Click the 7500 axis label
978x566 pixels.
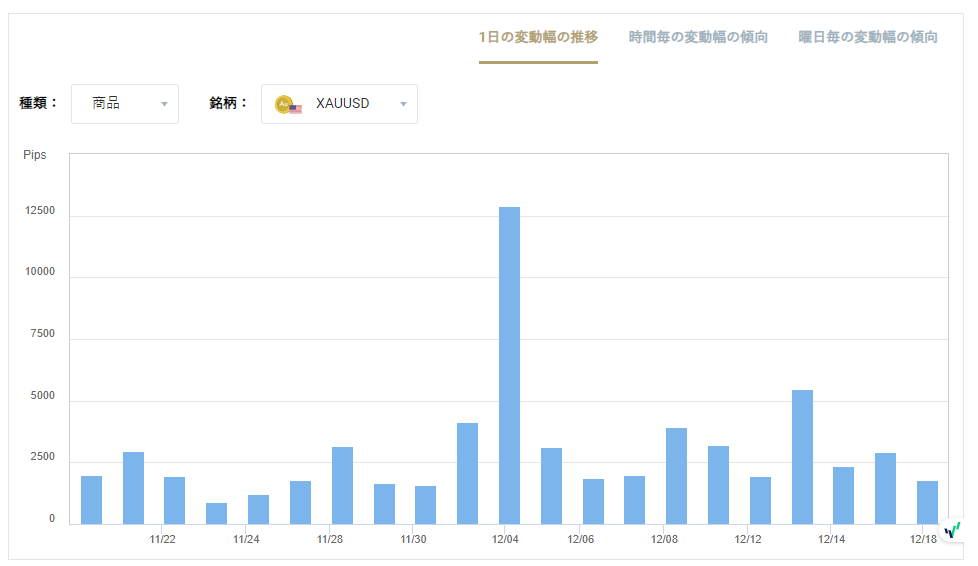coord(42,333)
